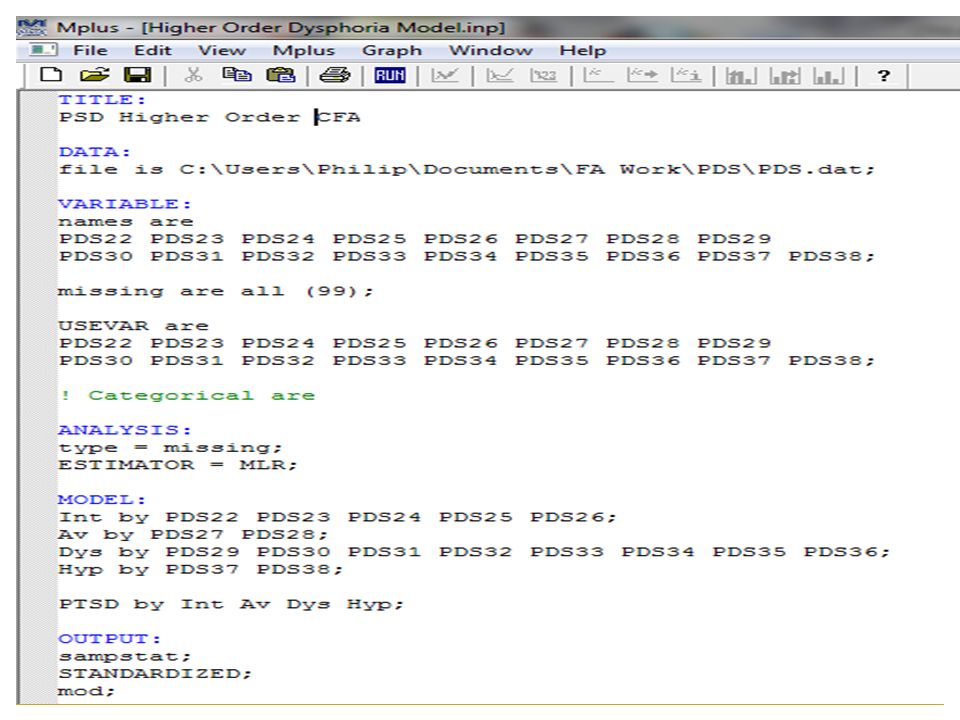Click the 'Int by PDS22' model line
This screenshot has width=960, height=720.
337,517
